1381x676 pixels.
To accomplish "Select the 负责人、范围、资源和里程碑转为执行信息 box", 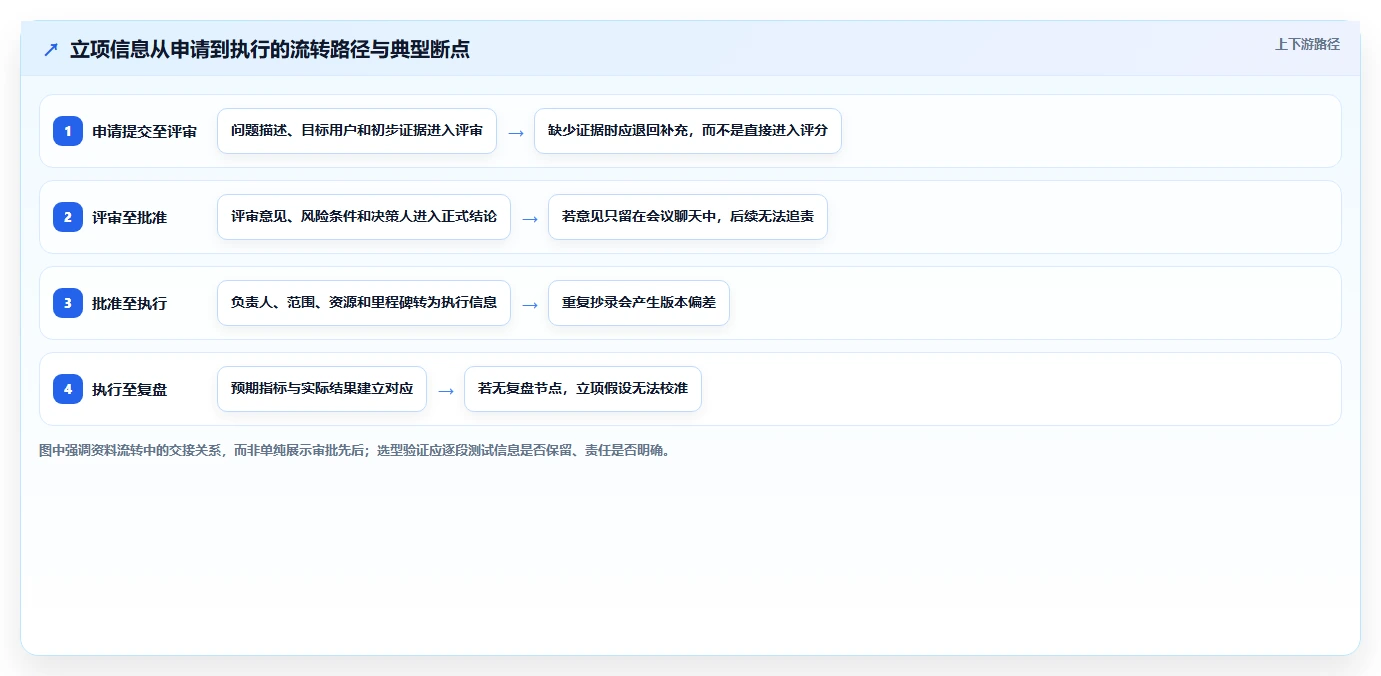I will click(364, 303).
